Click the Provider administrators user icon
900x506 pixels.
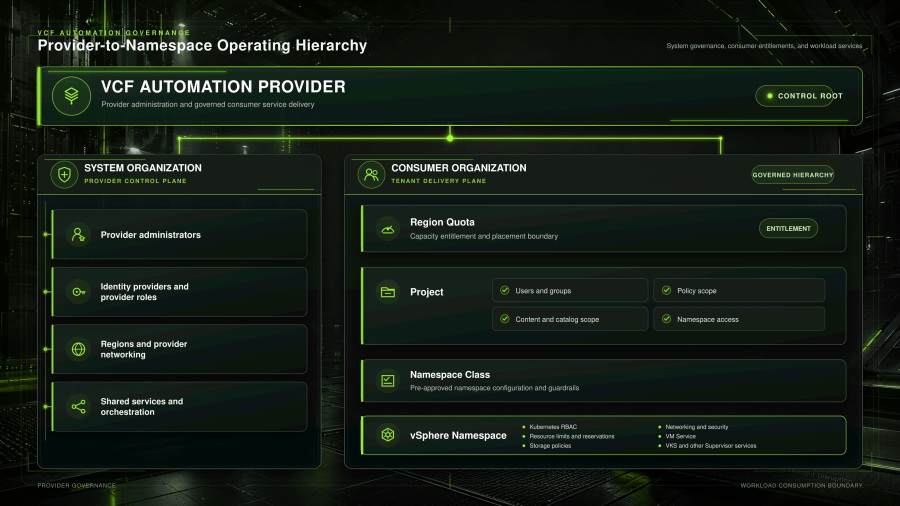point(78,235)
